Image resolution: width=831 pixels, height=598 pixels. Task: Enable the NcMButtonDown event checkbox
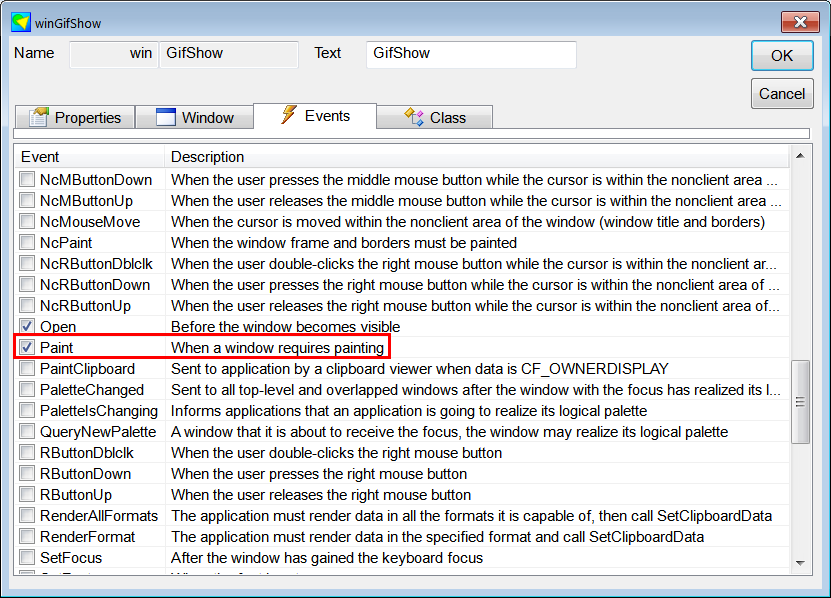pyautogui.click(x=27, y=179)
